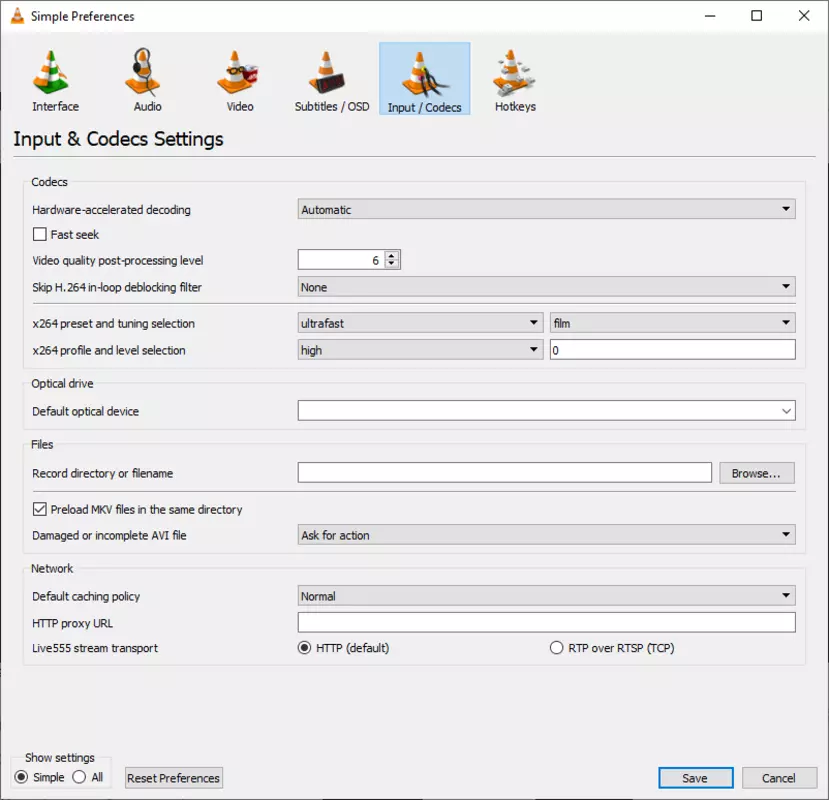829x800 pixels.
Task: Select HTTP (default) stream transport
Action: point(305,648)
